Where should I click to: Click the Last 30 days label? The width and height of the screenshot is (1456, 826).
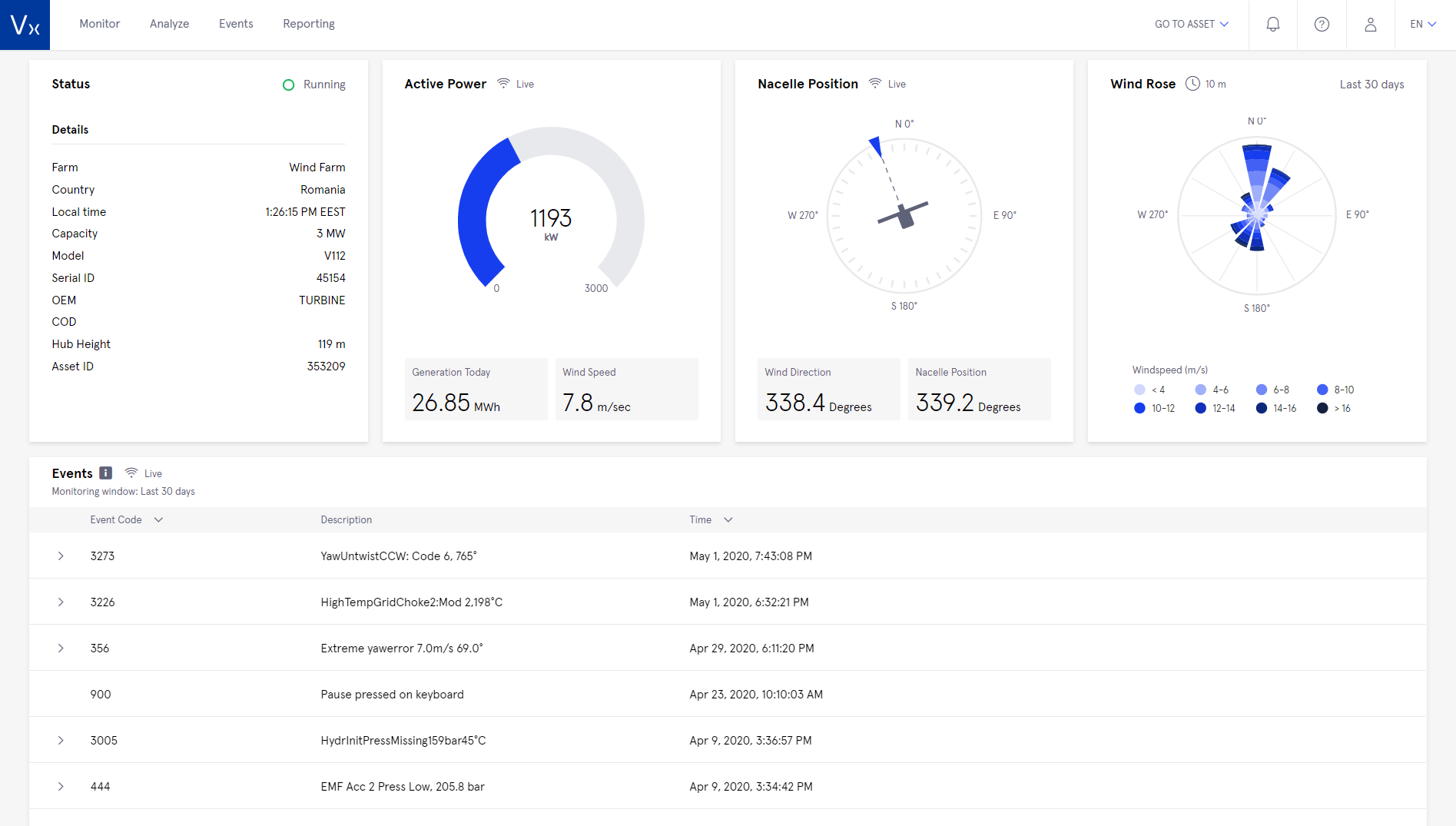tap(1371, 85)
